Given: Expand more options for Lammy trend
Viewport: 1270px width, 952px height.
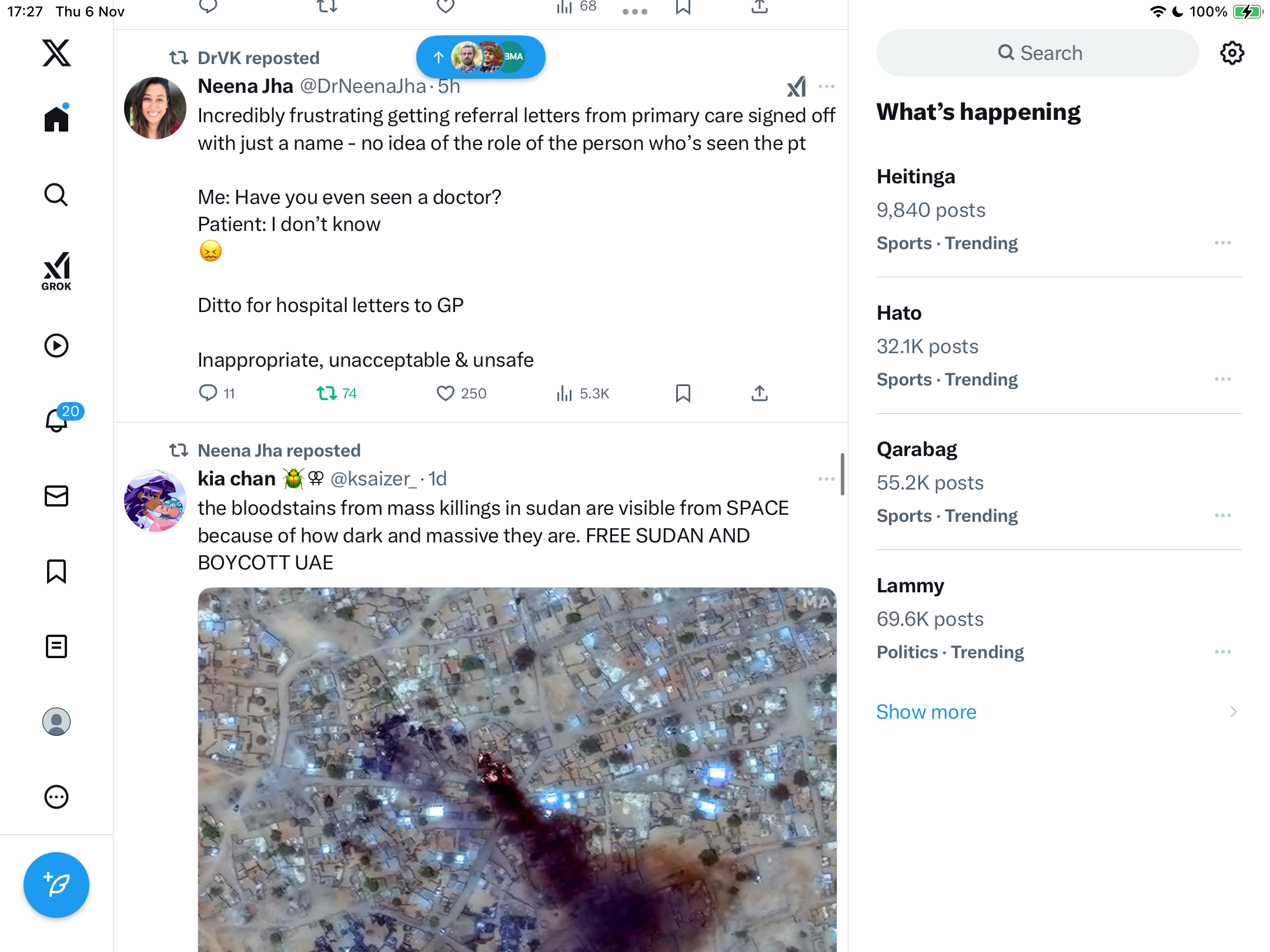Looking at the screenshot, I should pos(1223,652).
